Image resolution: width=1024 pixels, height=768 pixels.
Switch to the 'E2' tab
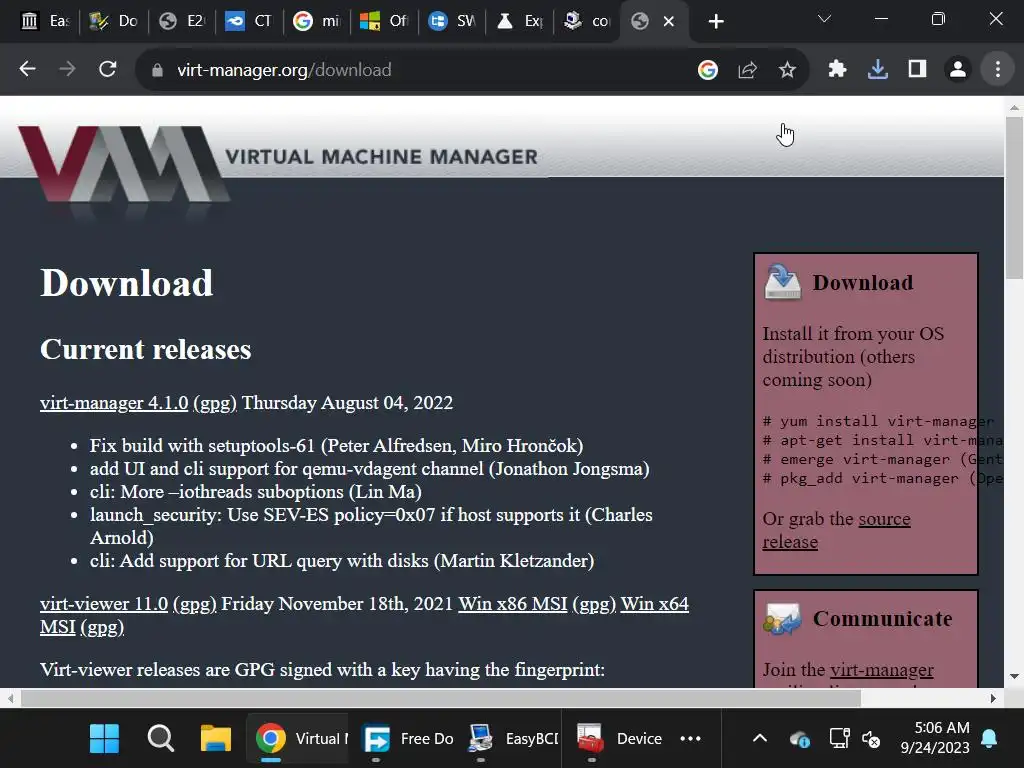pos(182,22)
